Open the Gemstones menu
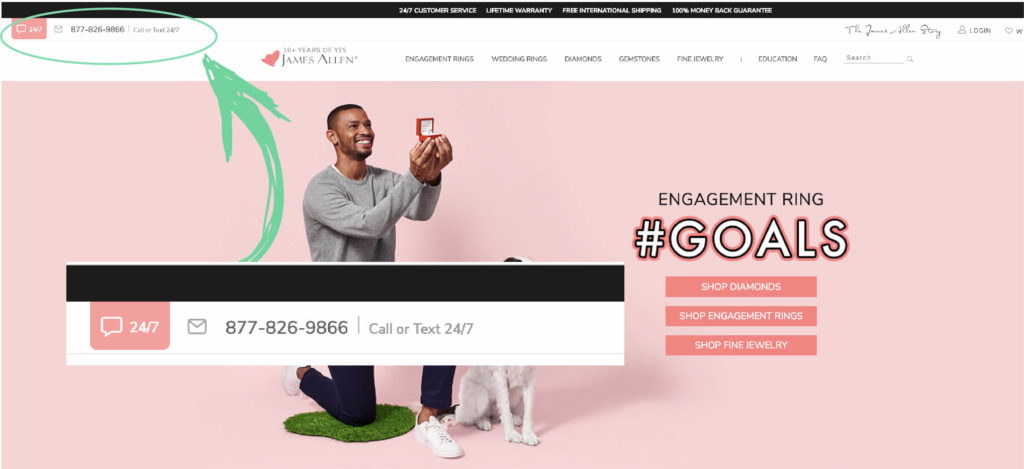Image resolution: width=1024 pixels, height=469 pixels. (x=639, y=59)
